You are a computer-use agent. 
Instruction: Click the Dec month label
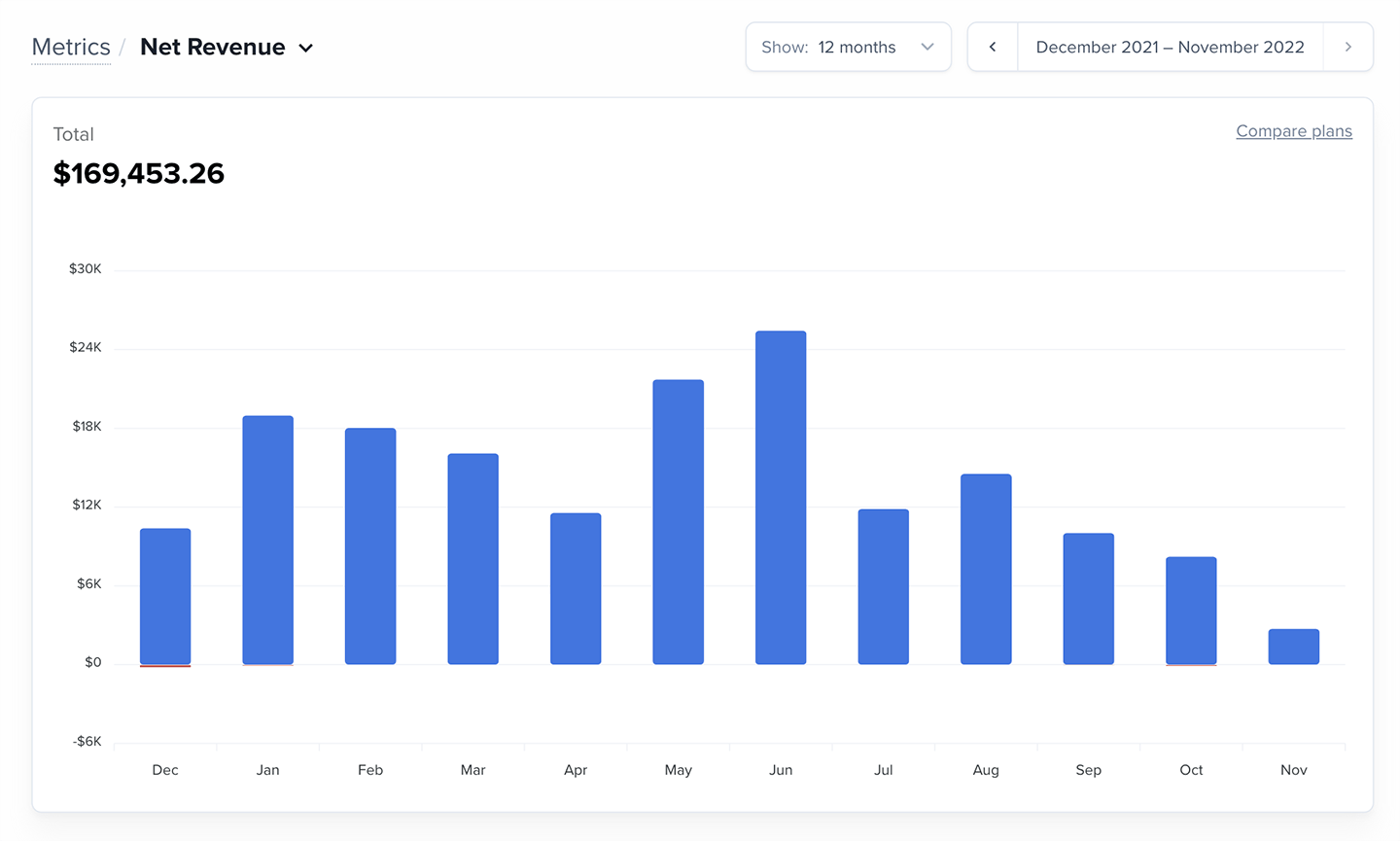coord(164,769)
